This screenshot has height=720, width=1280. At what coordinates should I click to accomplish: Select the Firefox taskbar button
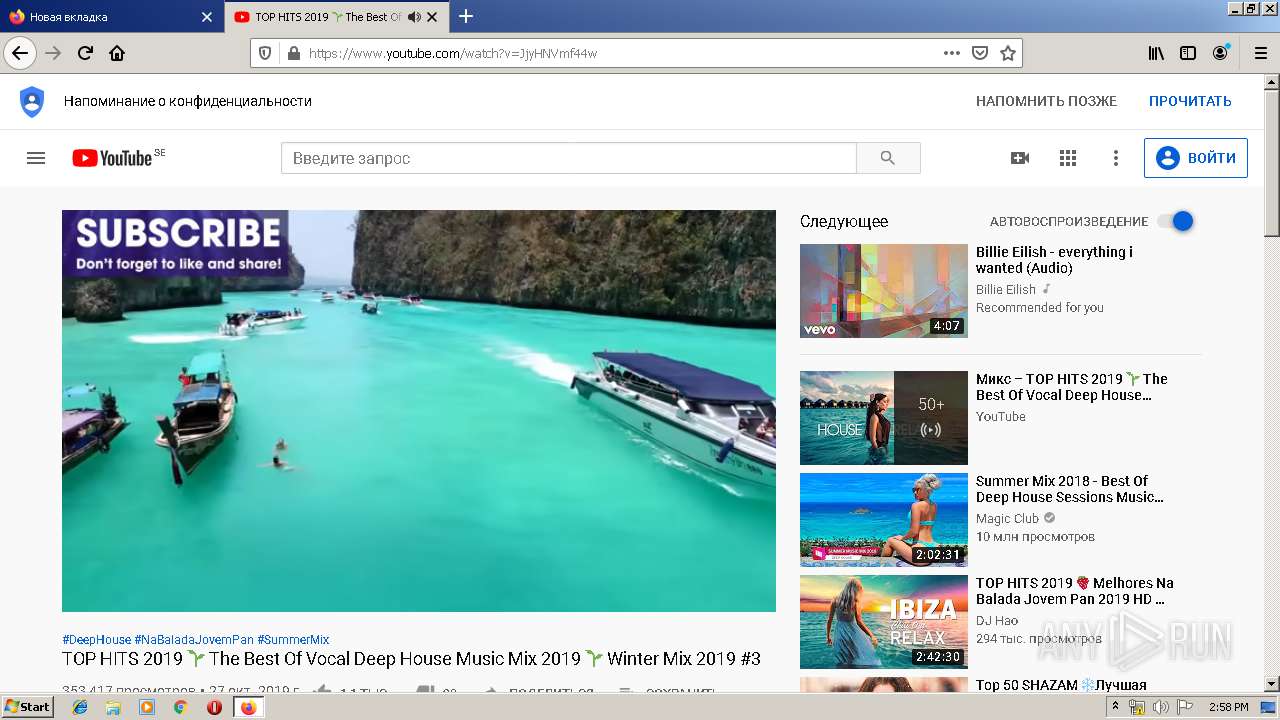(x=248, y=707)
